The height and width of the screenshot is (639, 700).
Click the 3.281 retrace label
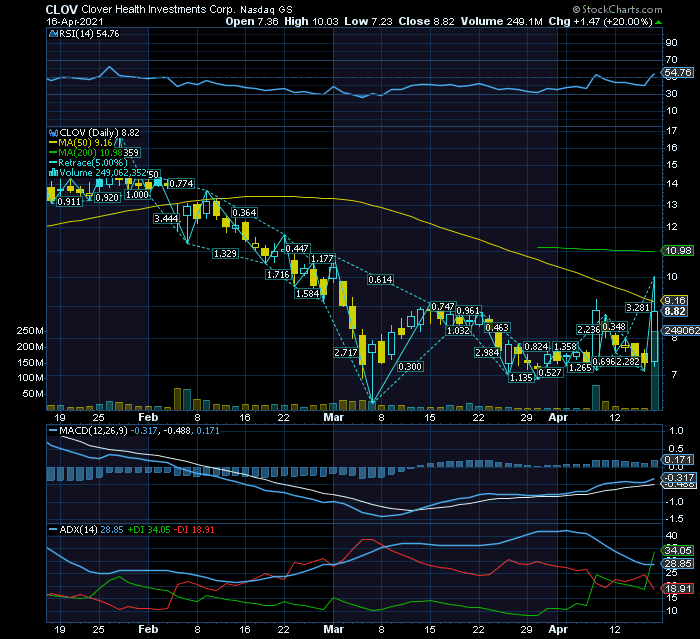tap(638, 307)
